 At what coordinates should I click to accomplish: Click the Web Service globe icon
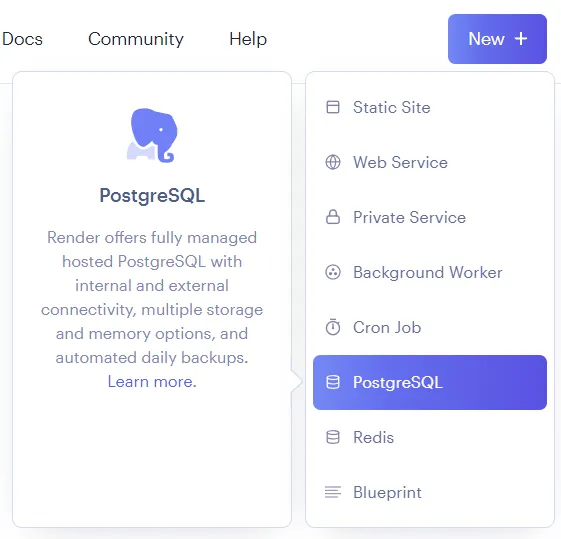tap(333, 162)
